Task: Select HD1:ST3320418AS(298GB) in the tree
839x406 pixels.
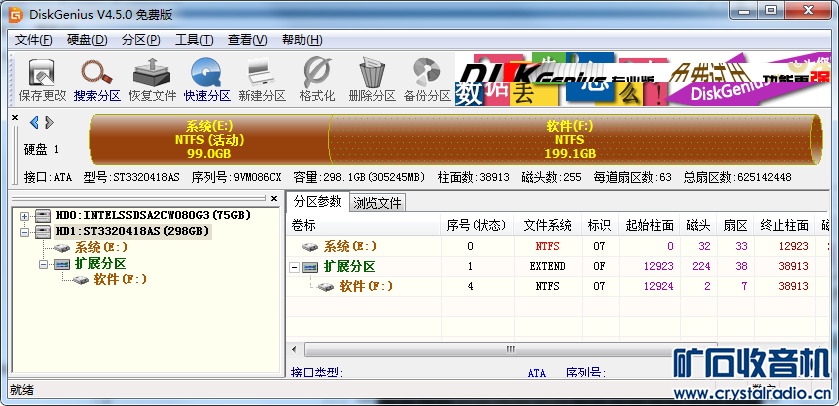Action: point(132,232)
